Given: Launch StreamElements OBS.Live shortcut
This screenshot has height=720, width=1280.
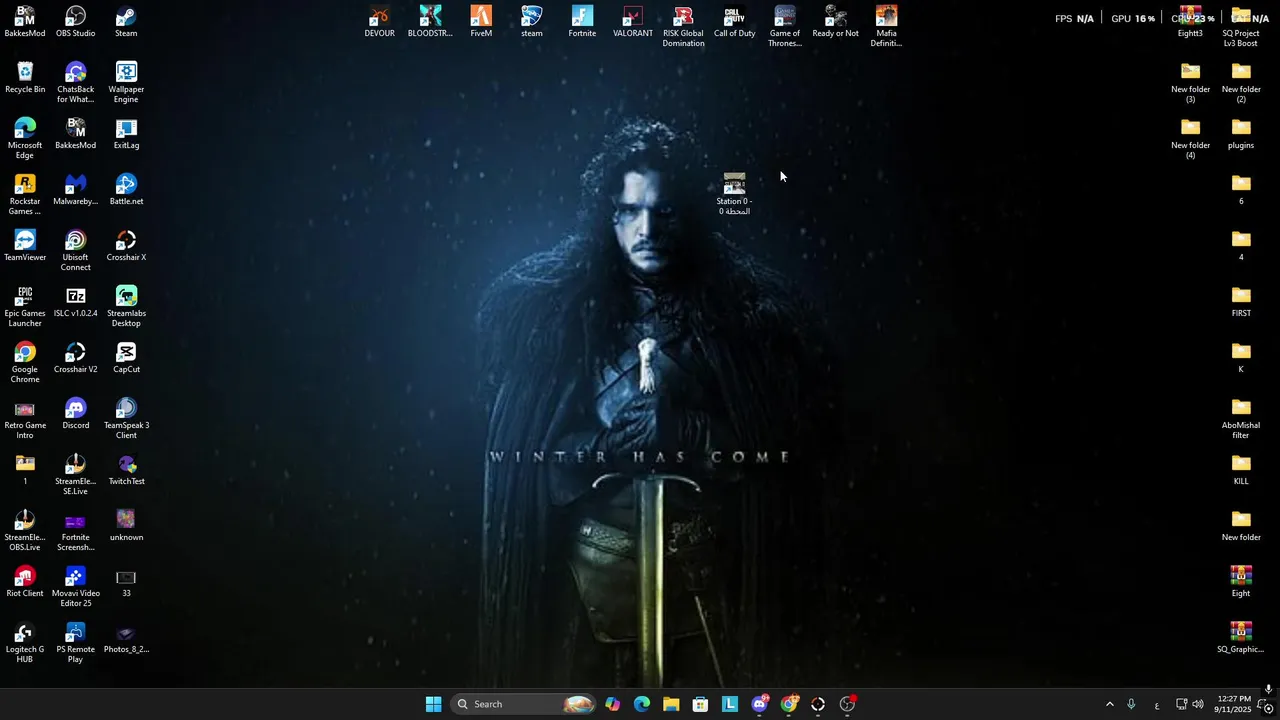Looking at the screenshot, I should 25,531.
